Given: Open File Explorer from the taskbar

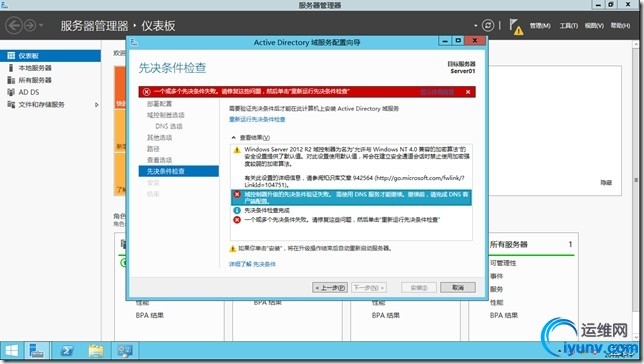Looking at the screenshot, I should pyautogui.click(x=96, y=351).
